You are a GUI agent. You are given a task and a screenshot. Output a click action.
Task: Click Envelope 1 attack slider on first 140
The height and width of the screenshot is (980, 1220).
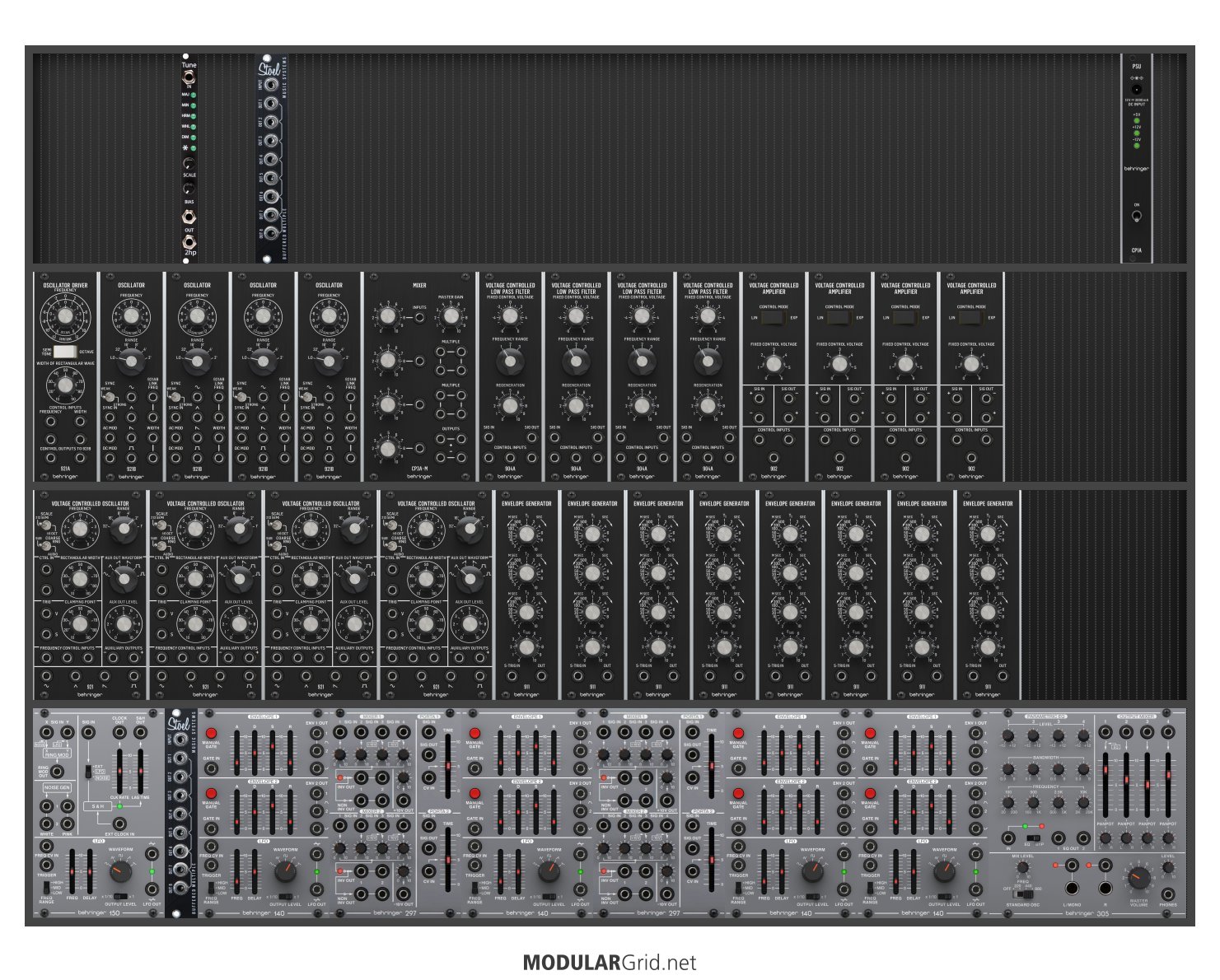pos(237,751)
